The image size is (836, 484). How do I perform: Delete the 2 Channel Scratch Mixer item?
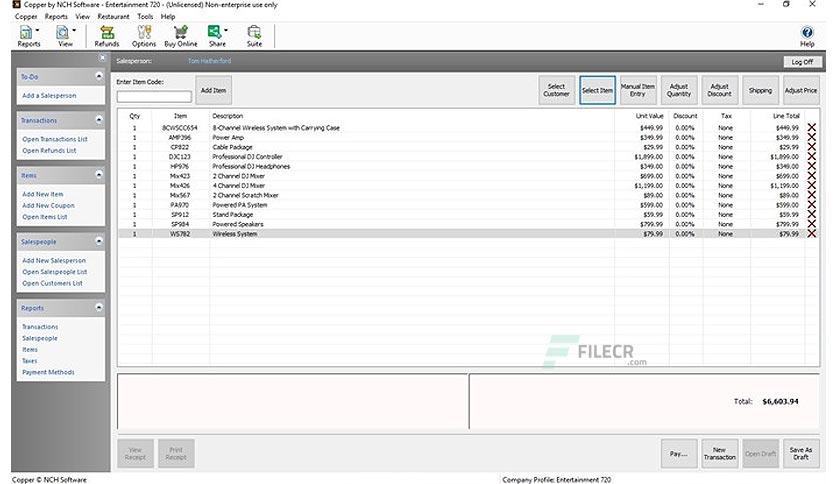(x=811, y=195)
